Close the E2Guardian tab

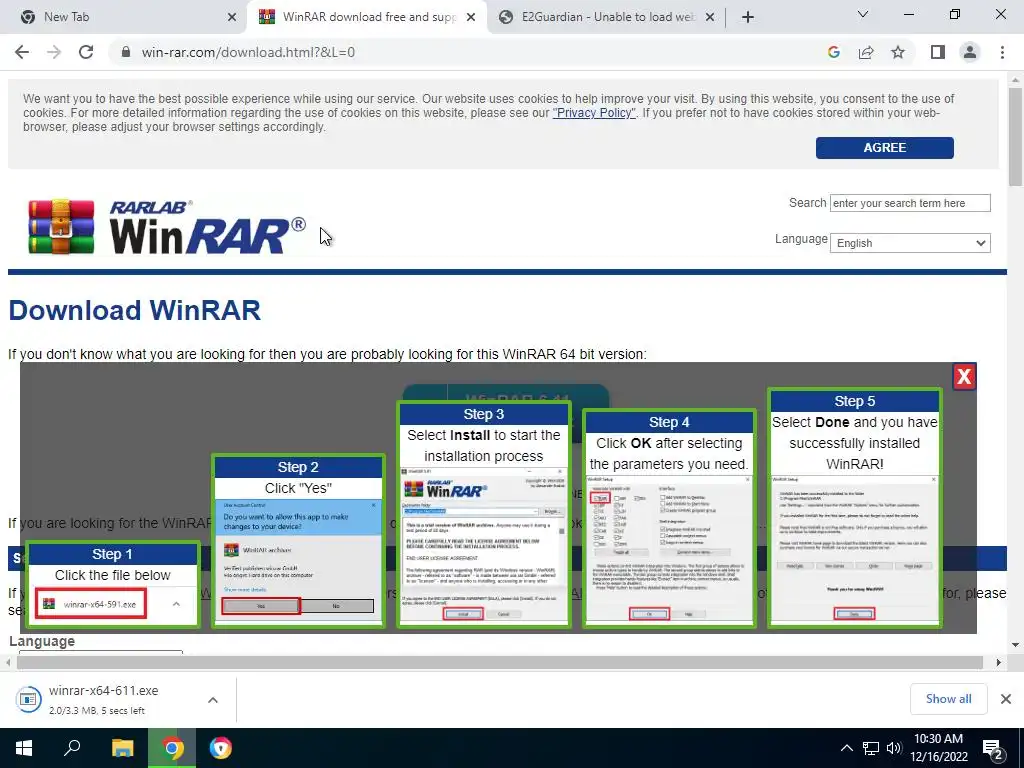pyautogui.click(x=711, y=18)
